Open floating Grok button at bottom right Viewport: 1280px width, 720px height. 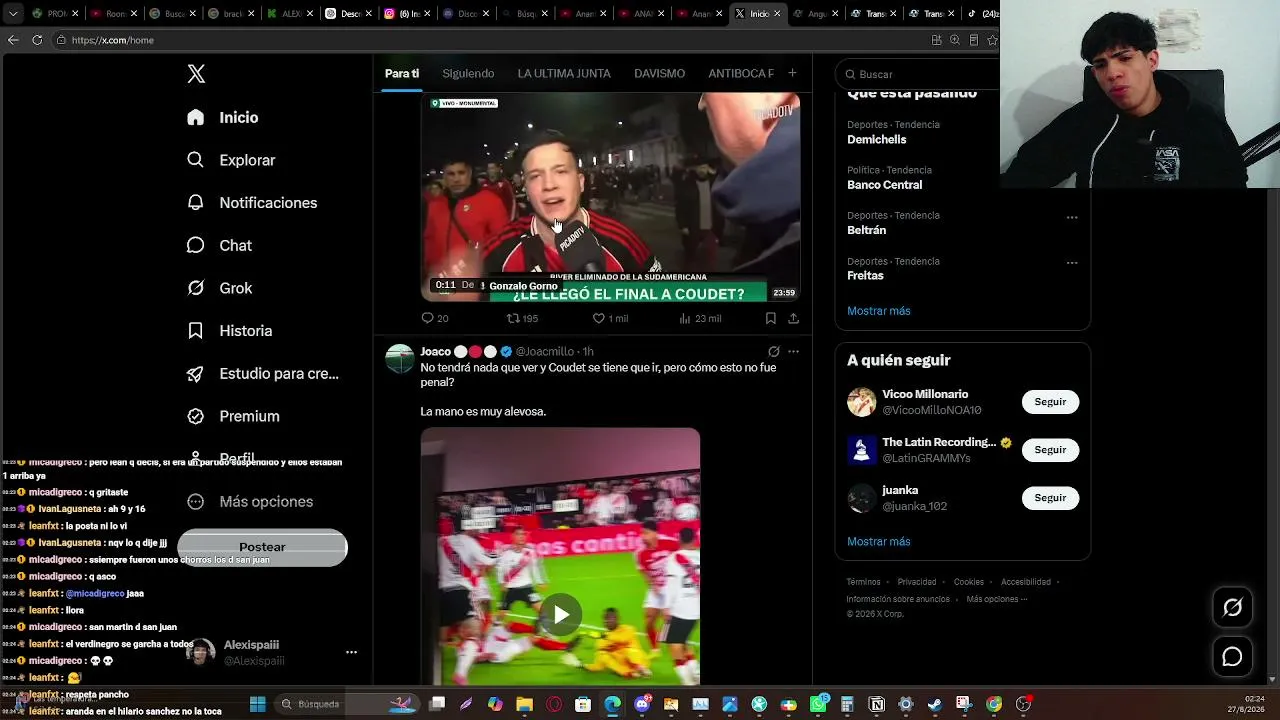click(1232, 607)
